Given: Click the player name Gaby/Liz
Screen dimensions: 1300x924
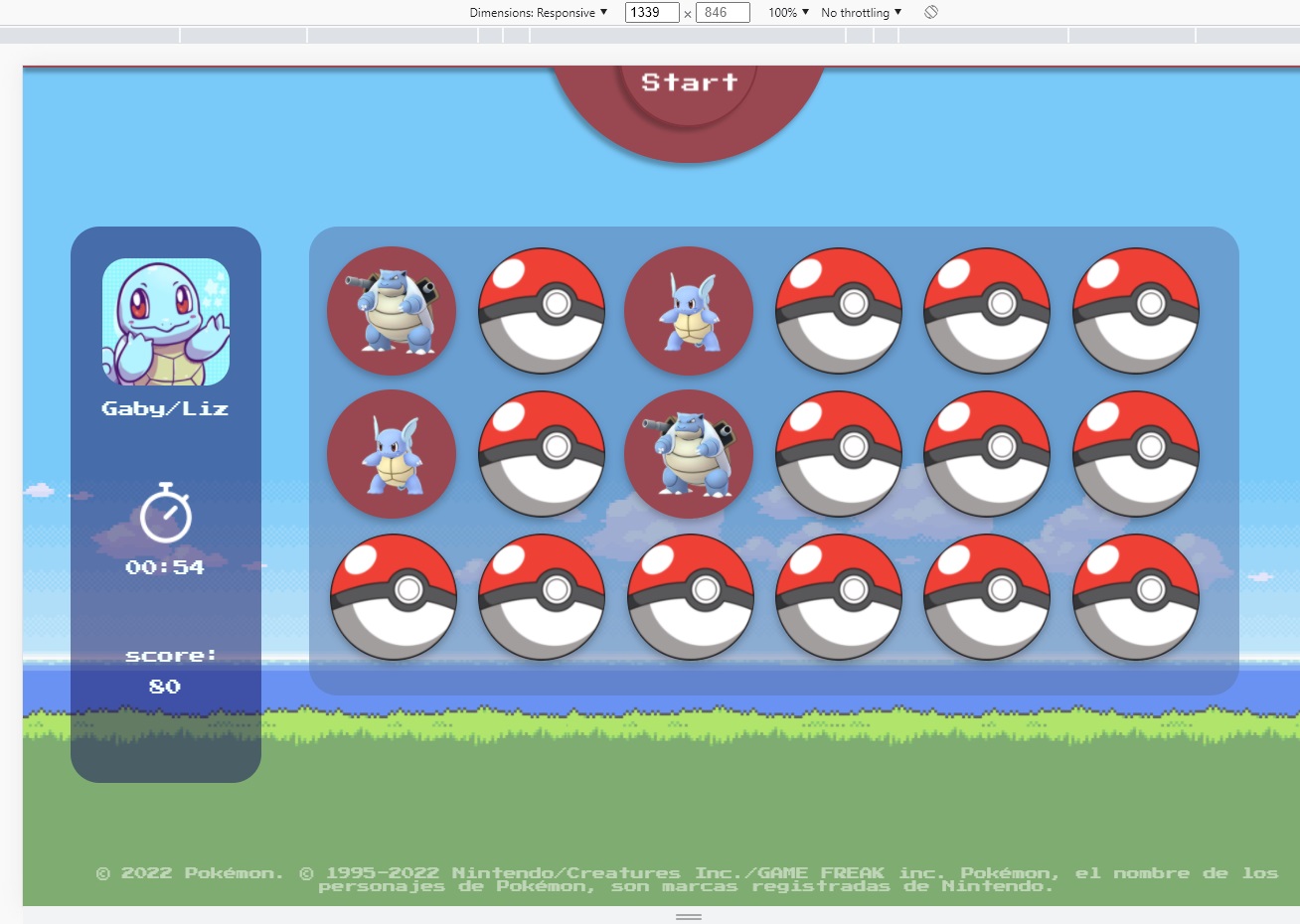Looking at the screenshot, I should pyautogui.click(x=165, y=408).
